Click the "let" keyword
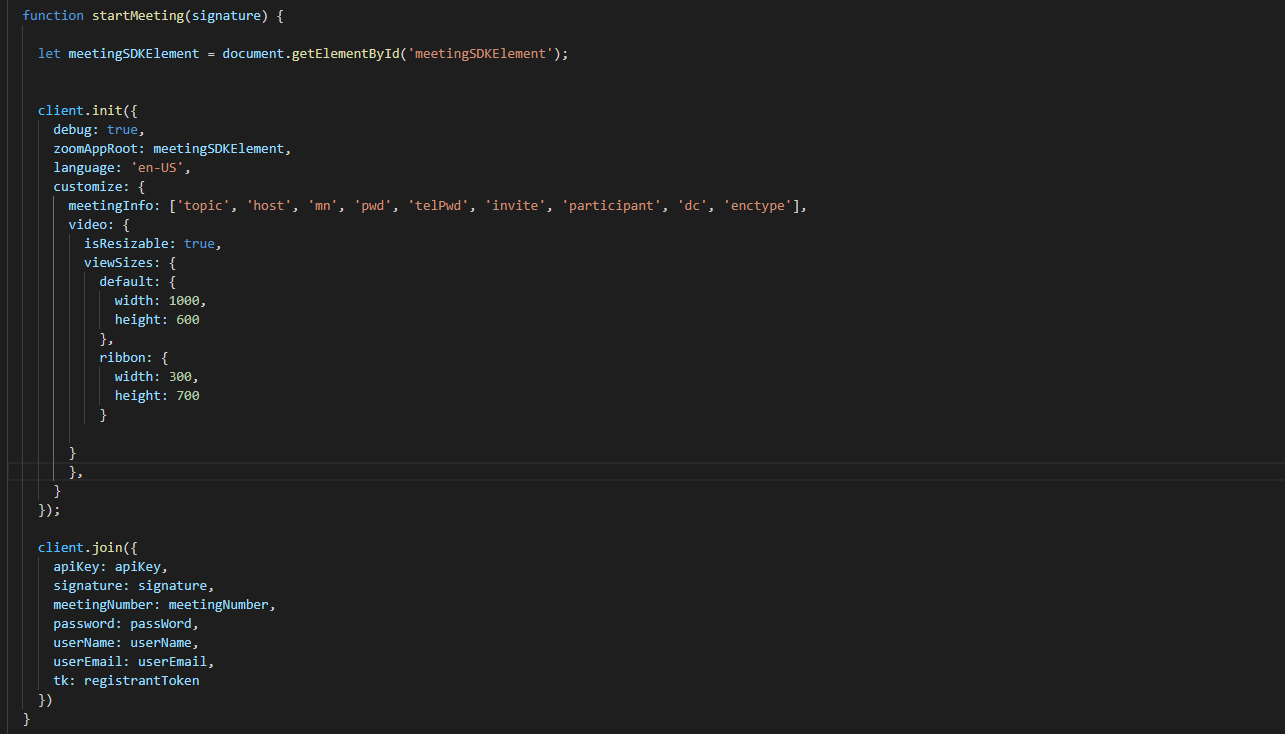This screenshot has height=734, width=1285. (x=49, y=54)
